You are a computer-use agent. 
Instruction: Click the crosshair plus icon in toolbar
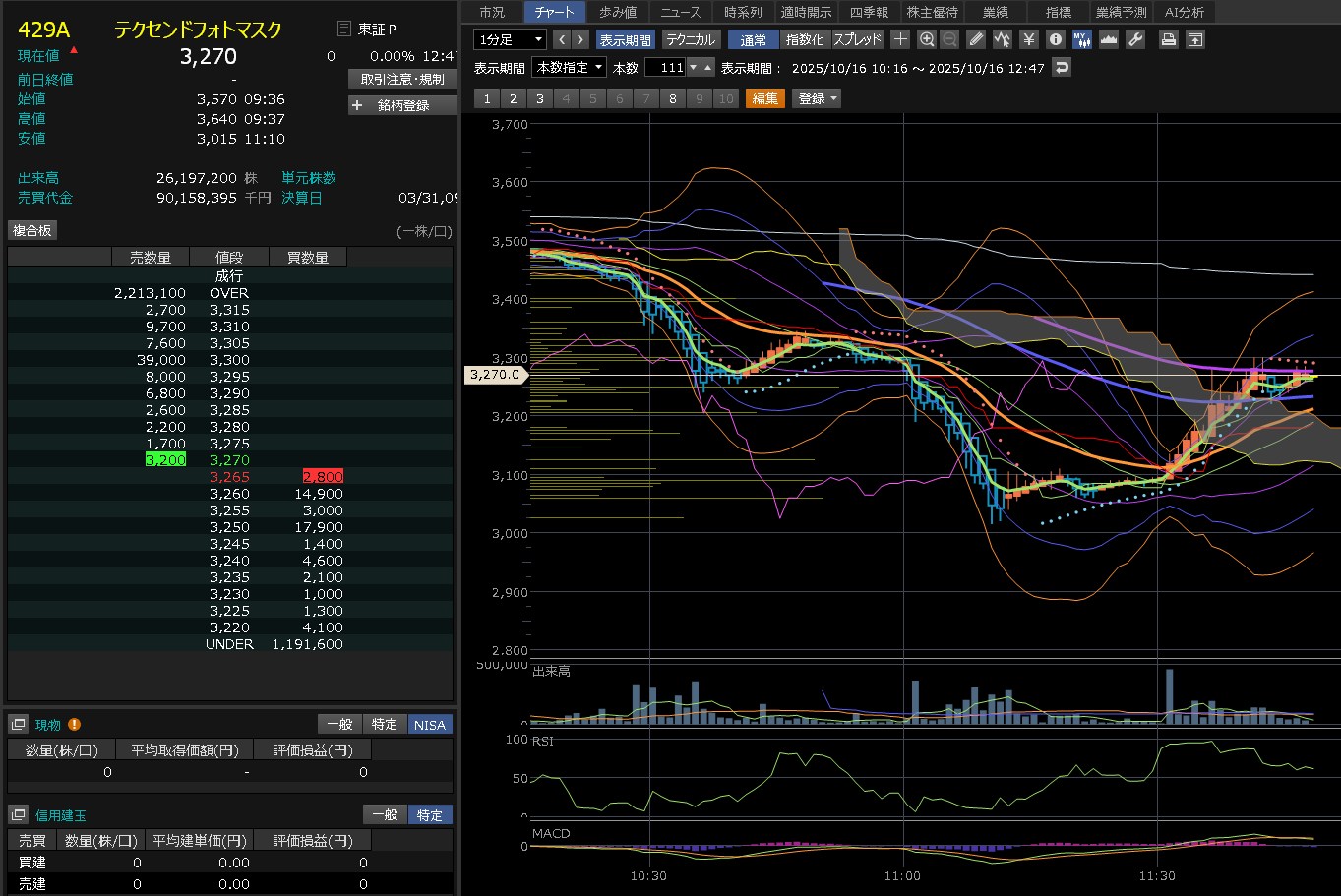pyautogui.click(x=900, y=40)
